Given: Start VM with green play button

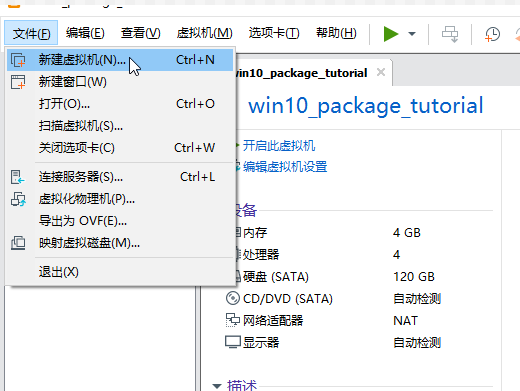Looking at the screenshot, I should [391, 34].
